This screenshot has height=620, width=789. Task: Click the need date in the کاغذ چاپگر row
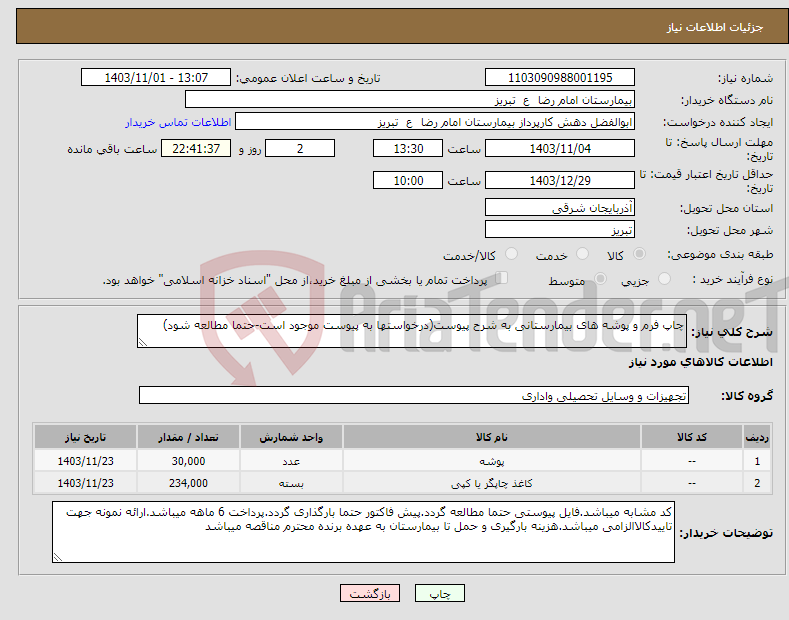coord(86,483)
